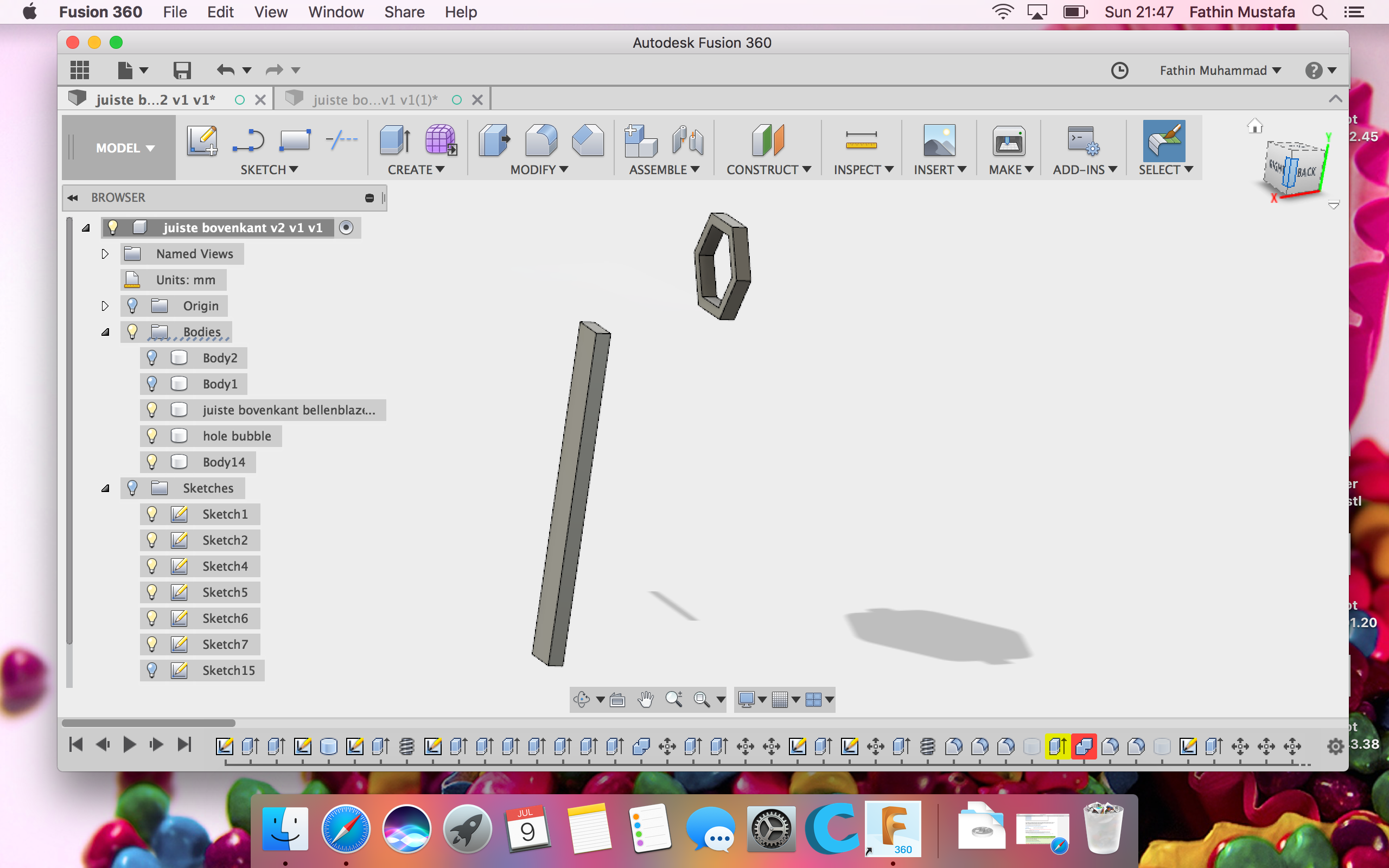Click the Look At icon

click(617, 700)
